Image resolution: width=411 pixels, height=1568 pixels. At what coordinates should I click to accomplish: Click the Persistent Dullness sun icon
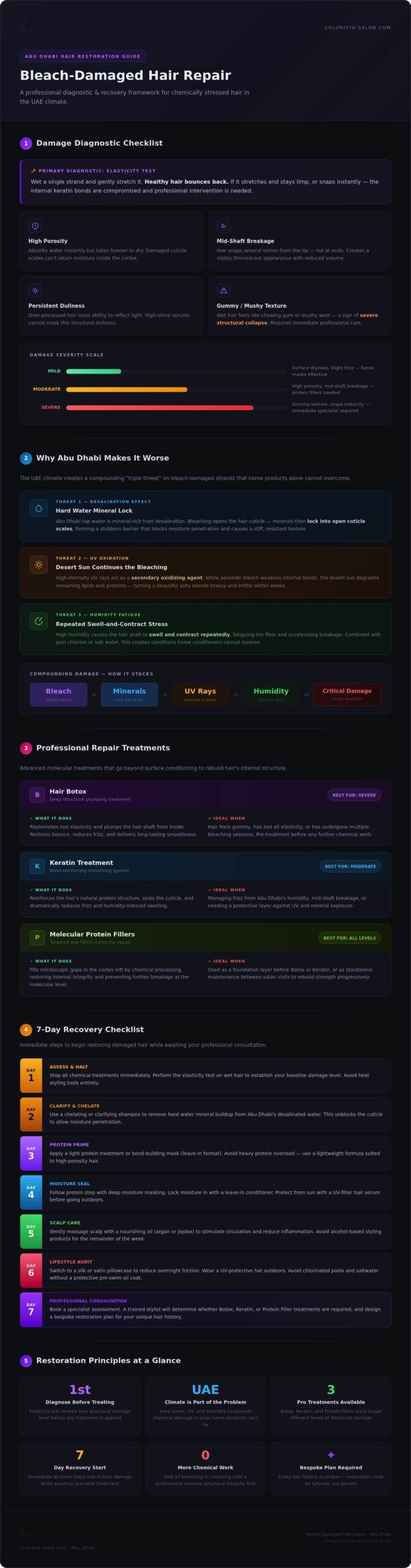click(35, 290)
